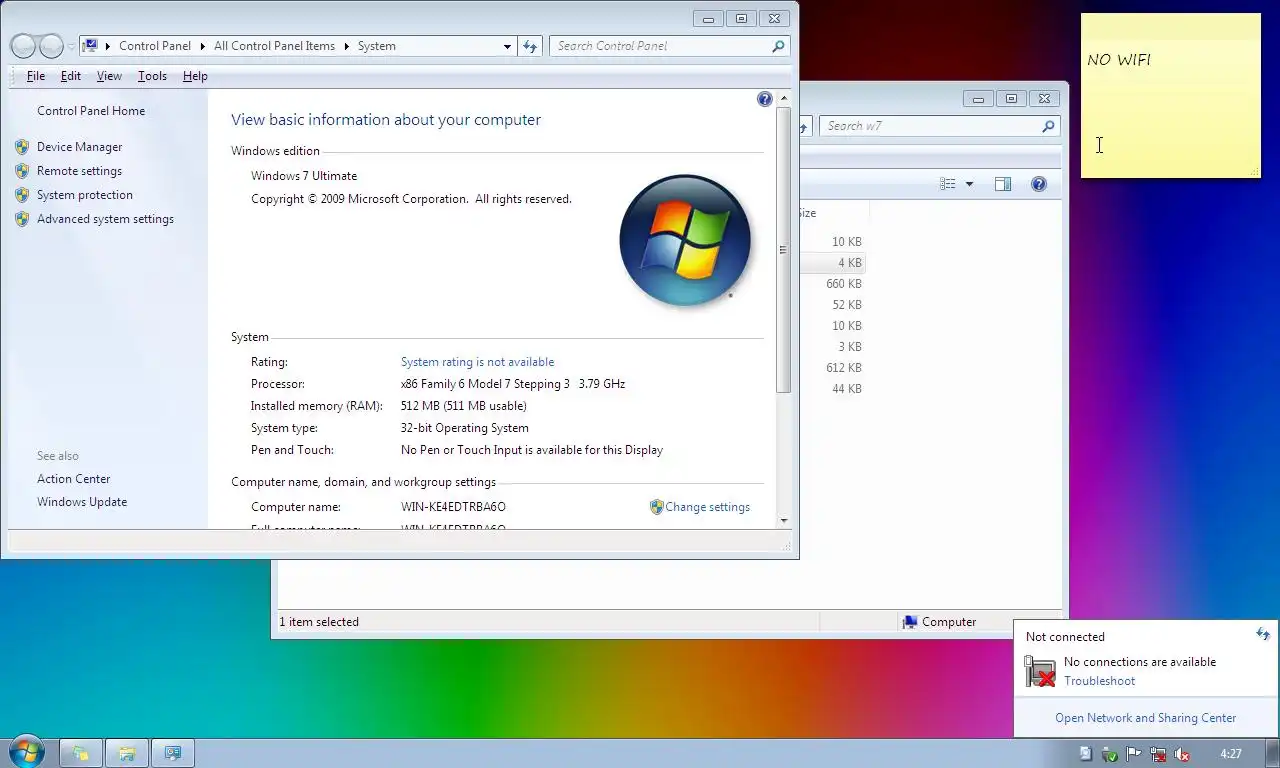The width and height of the screenshot is (1280, 768).
Task: Click the Size column header in Explorer
Action: coord(834,213)
